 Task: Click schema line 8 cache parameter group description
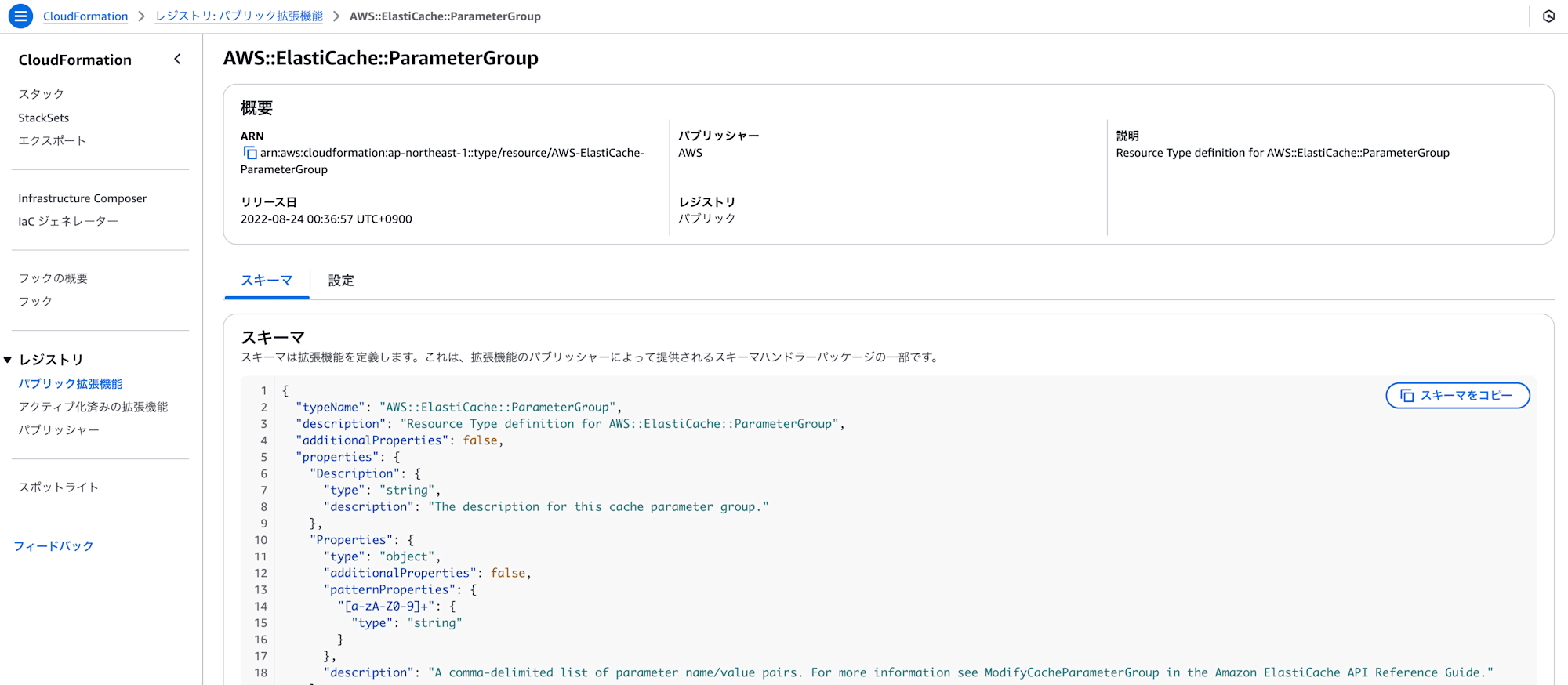[x=546, y=506]
